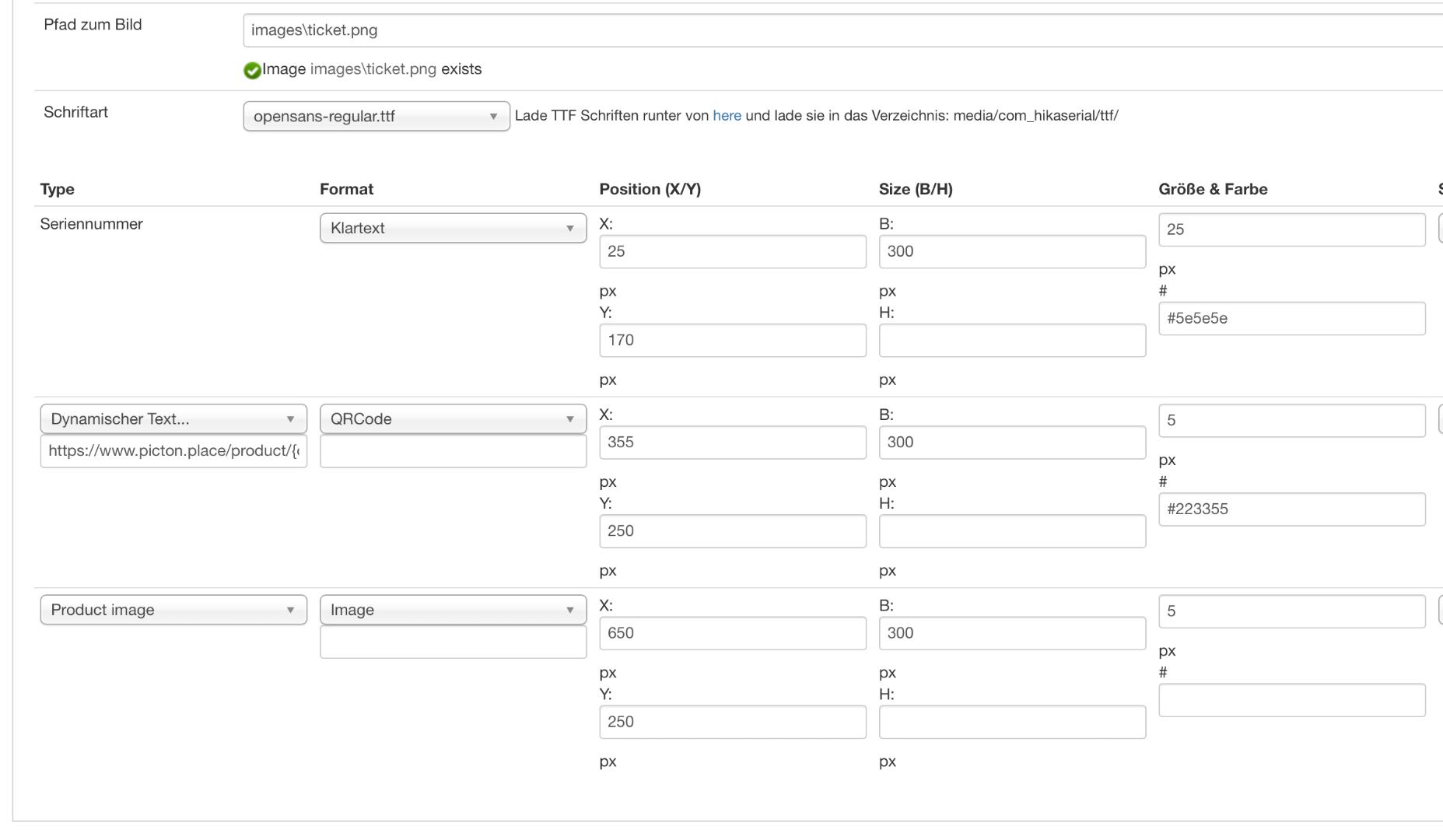This screenshot has height=840, width=1443.
Task: Open the Dynamischer Text type dropdown
Action: coord(173,419)
